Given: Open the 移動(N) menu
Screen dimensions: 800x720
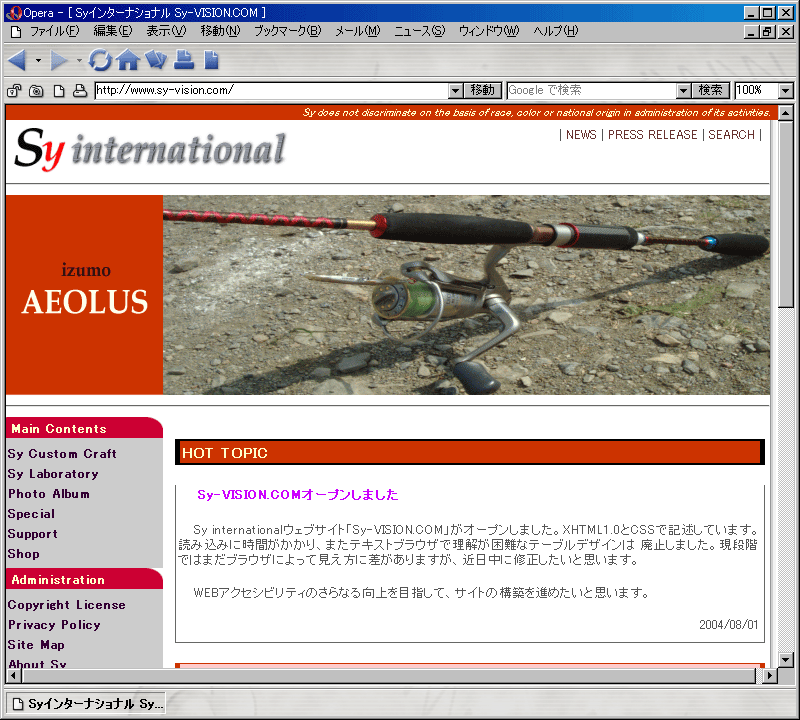Looking at the screenshot, I should (x=220, y=31).
